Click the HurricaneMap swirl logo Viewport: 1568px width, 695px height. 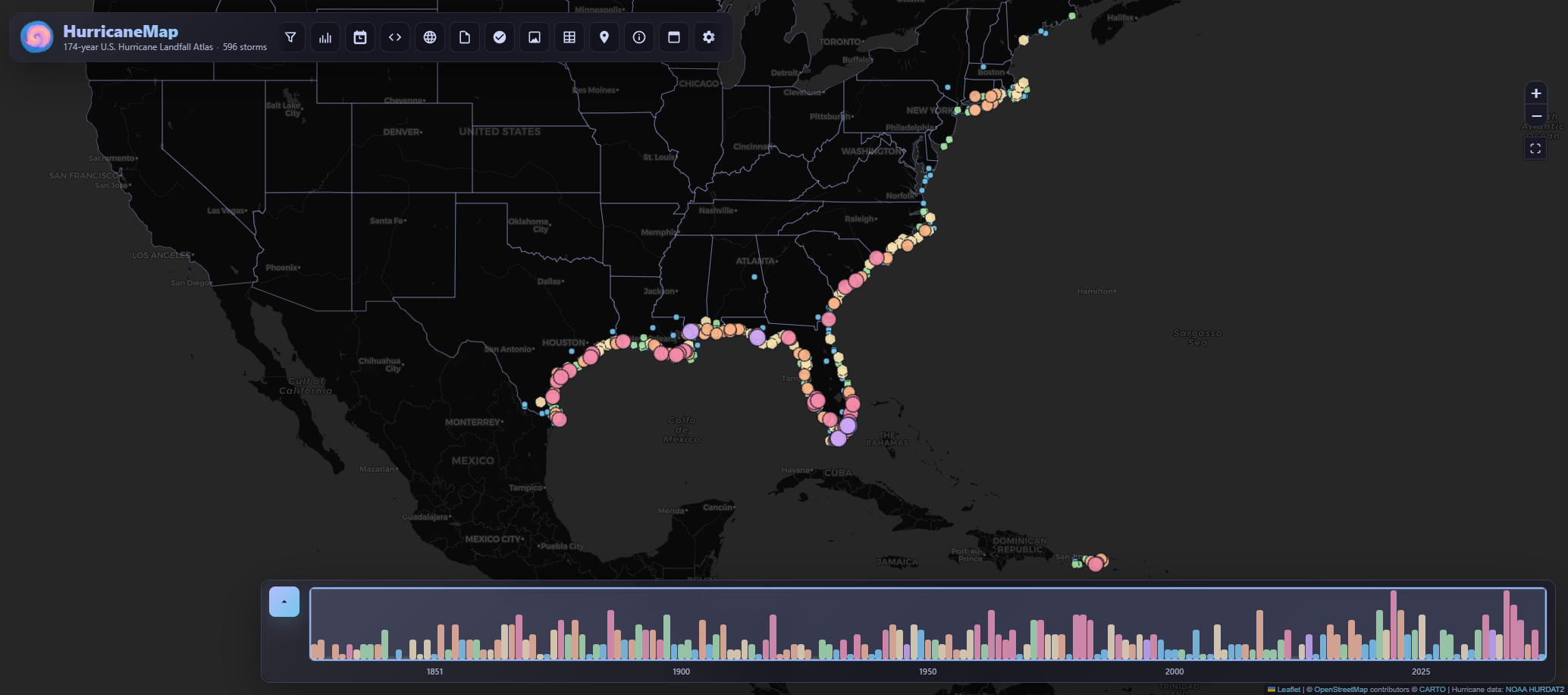(x=36, y=36)
